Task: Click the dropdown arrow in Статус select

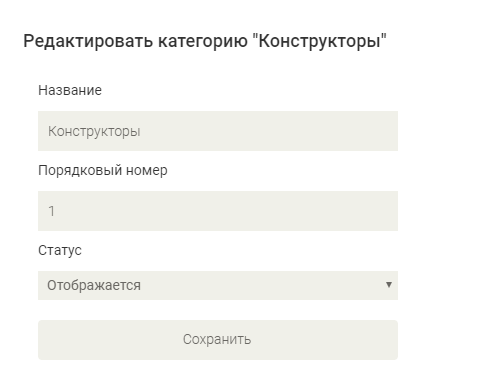Action: 388,285
